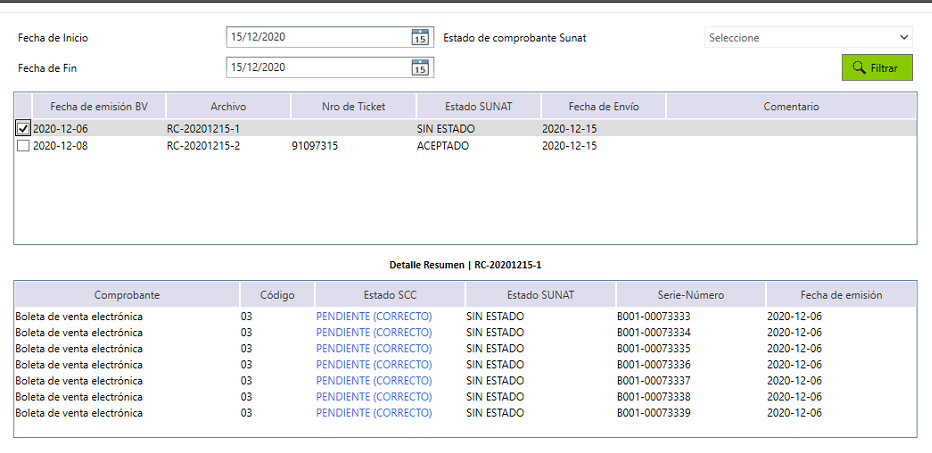This screenshot has width=932, height=453.
Task: Click Comentario column header
Action: point(791,106)
